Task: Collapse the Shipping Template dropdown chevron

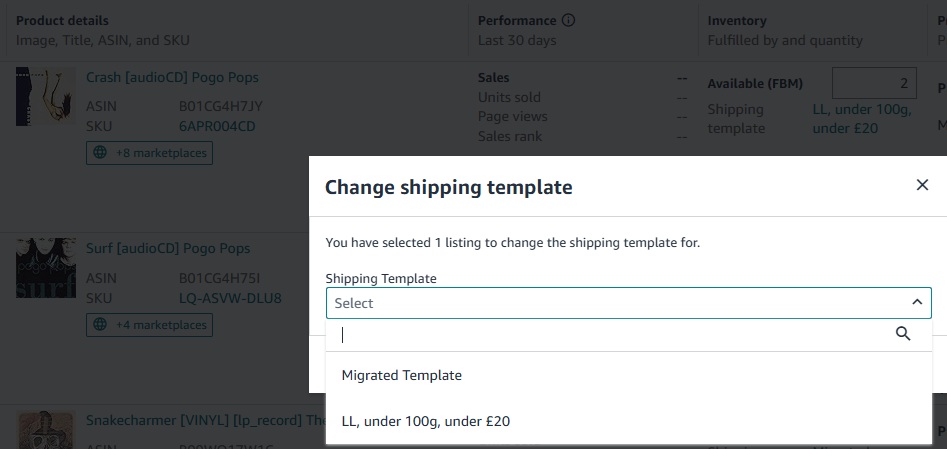Action: coord(917,302)
